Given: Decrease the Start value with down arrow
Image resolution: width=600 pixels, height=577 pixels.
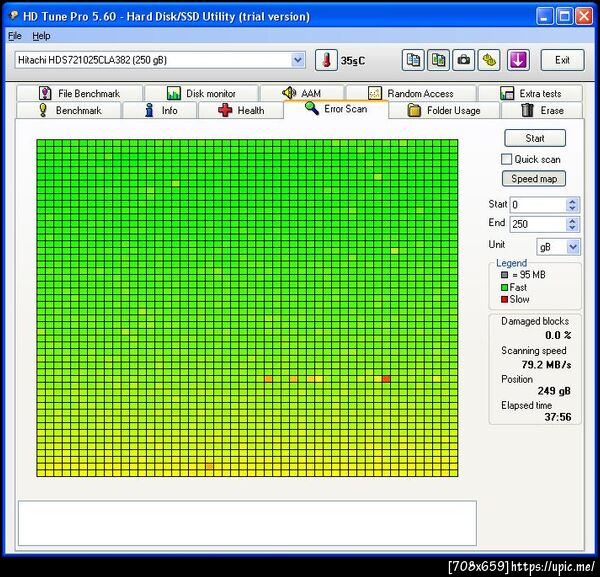Looking at the screenshot, I should 572,208.
